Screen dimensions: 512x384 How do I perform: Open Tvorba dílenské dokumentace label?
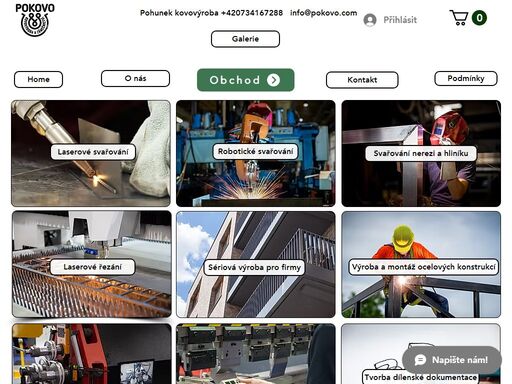pos(421,377)
